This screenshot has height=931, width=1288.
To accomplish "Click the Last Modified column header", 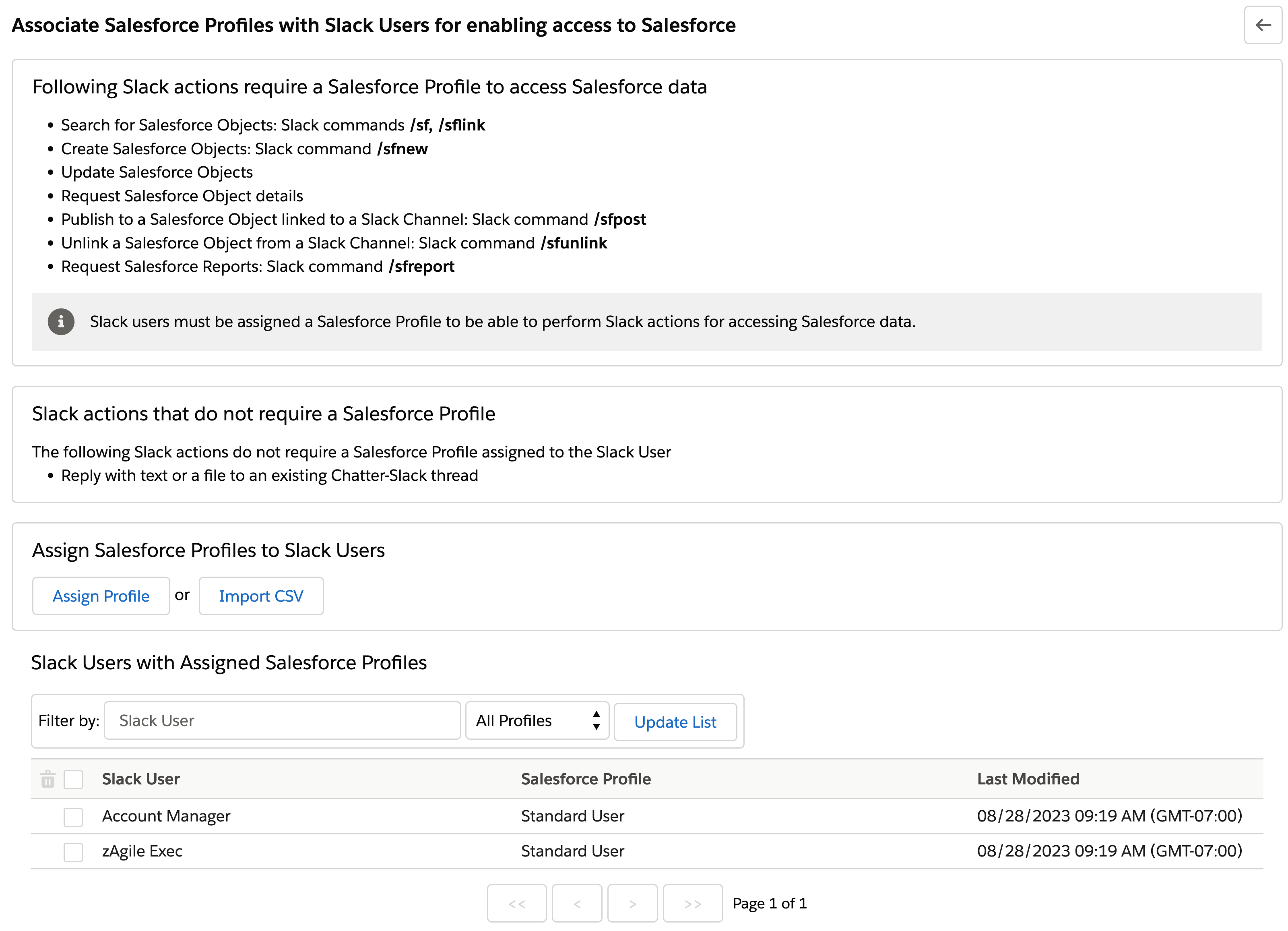I will [1028, 779].
